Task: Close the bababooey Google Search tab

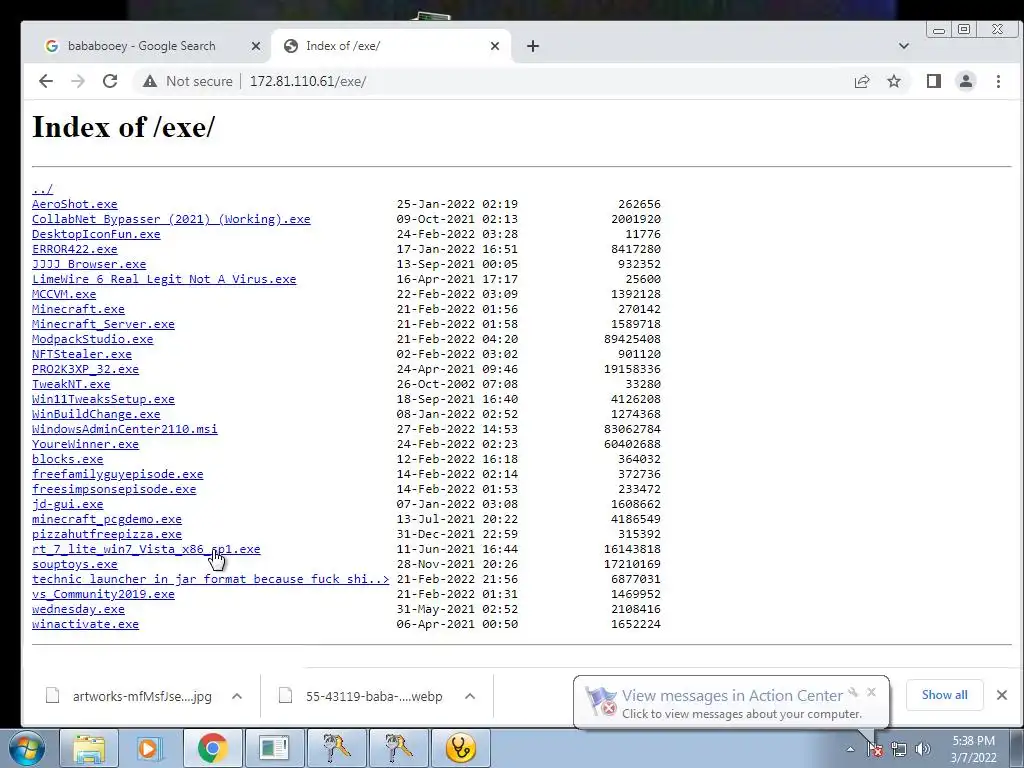Action: 256,46
